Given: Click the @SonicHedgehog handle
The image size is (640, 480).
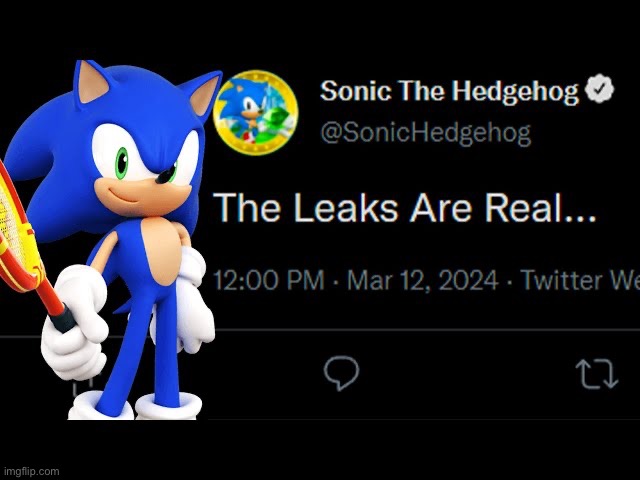Looking at the screenshot, I should coord(426,133).
